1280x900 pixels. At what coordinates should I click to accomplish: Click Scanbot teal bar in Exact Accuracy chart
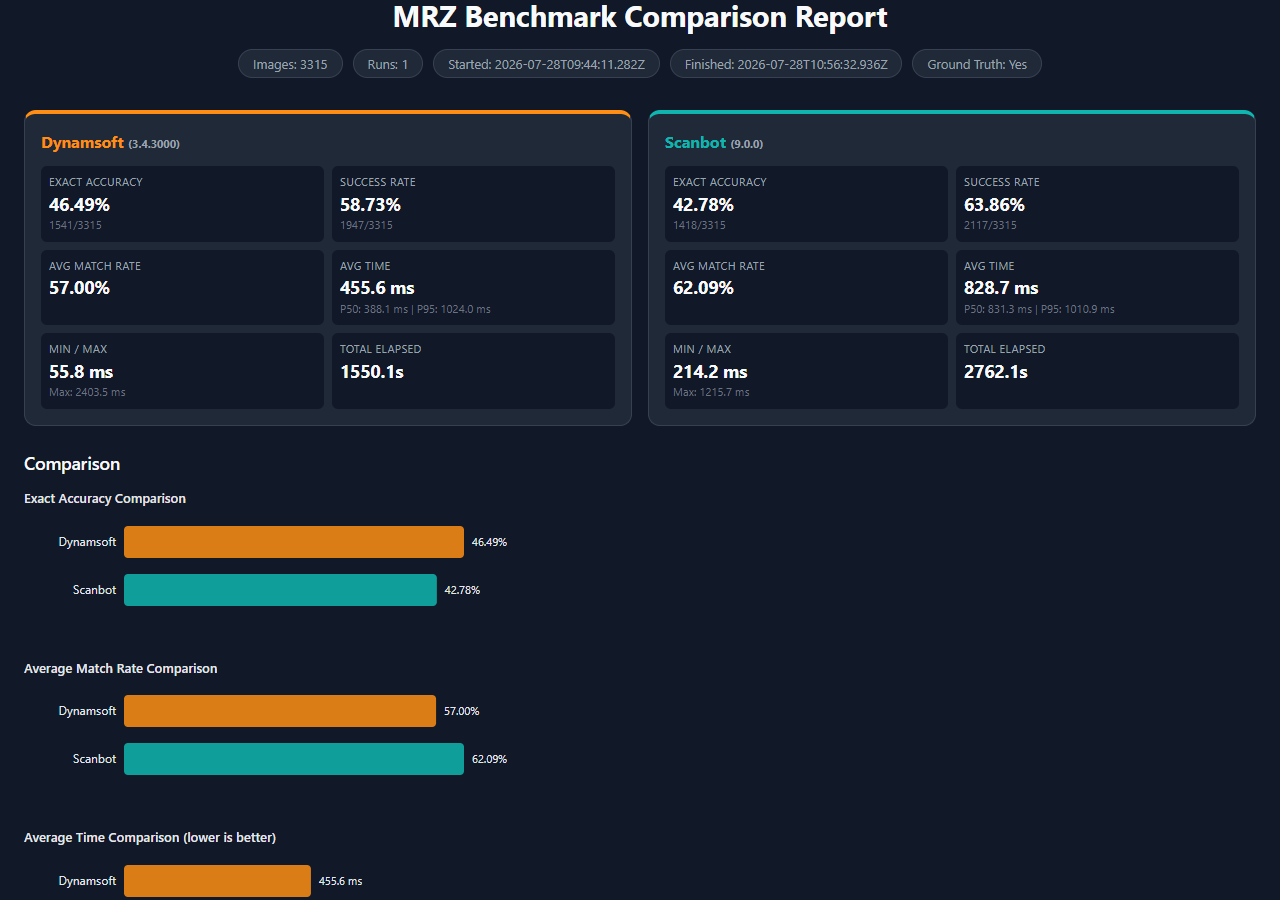coord(280,590)
